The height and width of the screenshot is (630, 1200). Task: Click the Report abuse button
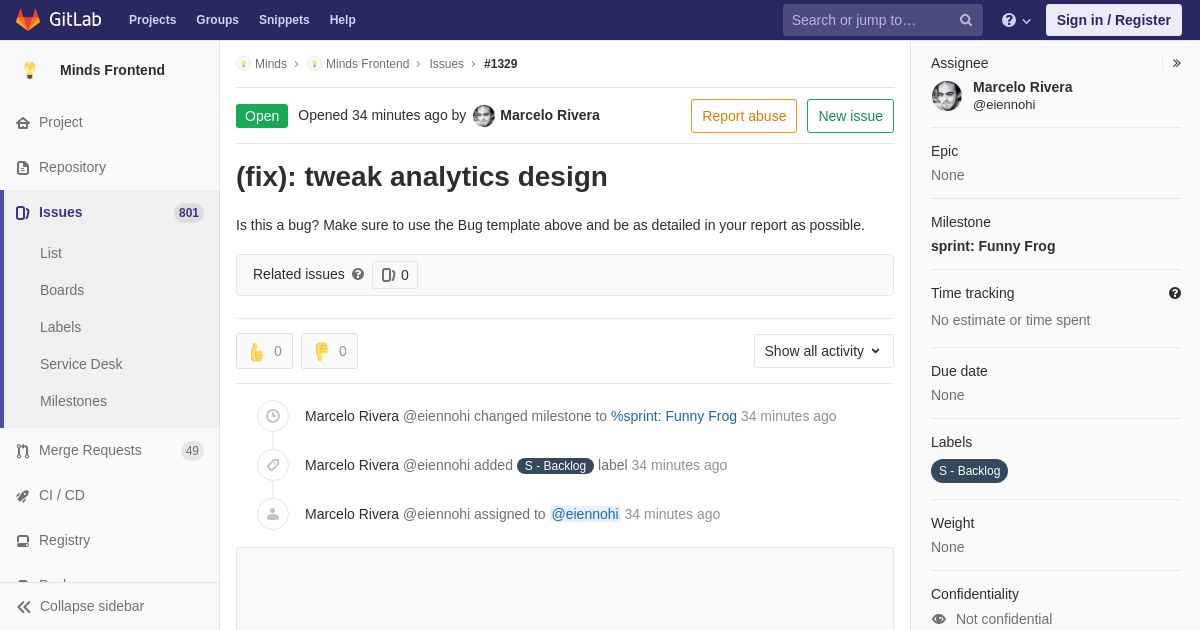pos(744,116)
